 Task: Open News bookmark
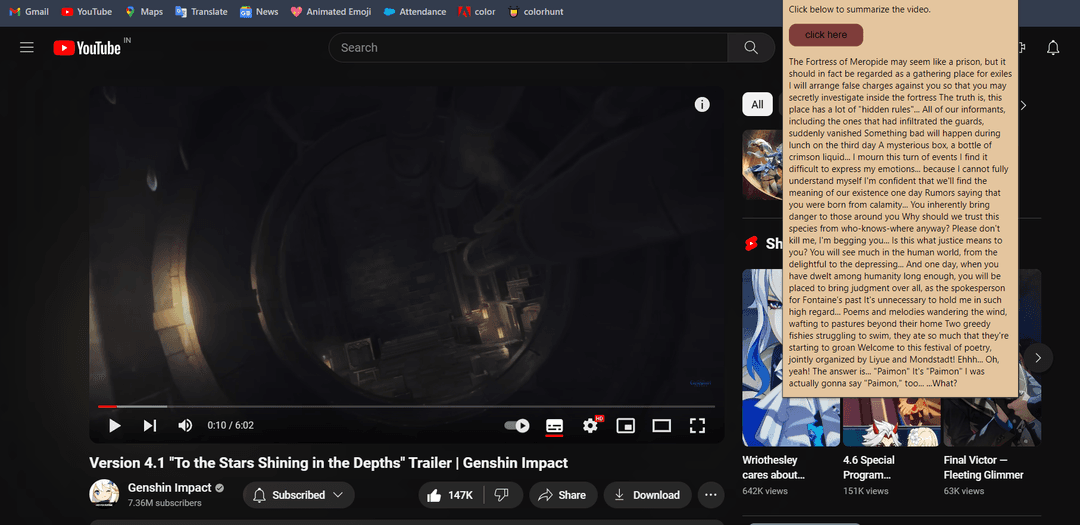click(x=259, y=12)
